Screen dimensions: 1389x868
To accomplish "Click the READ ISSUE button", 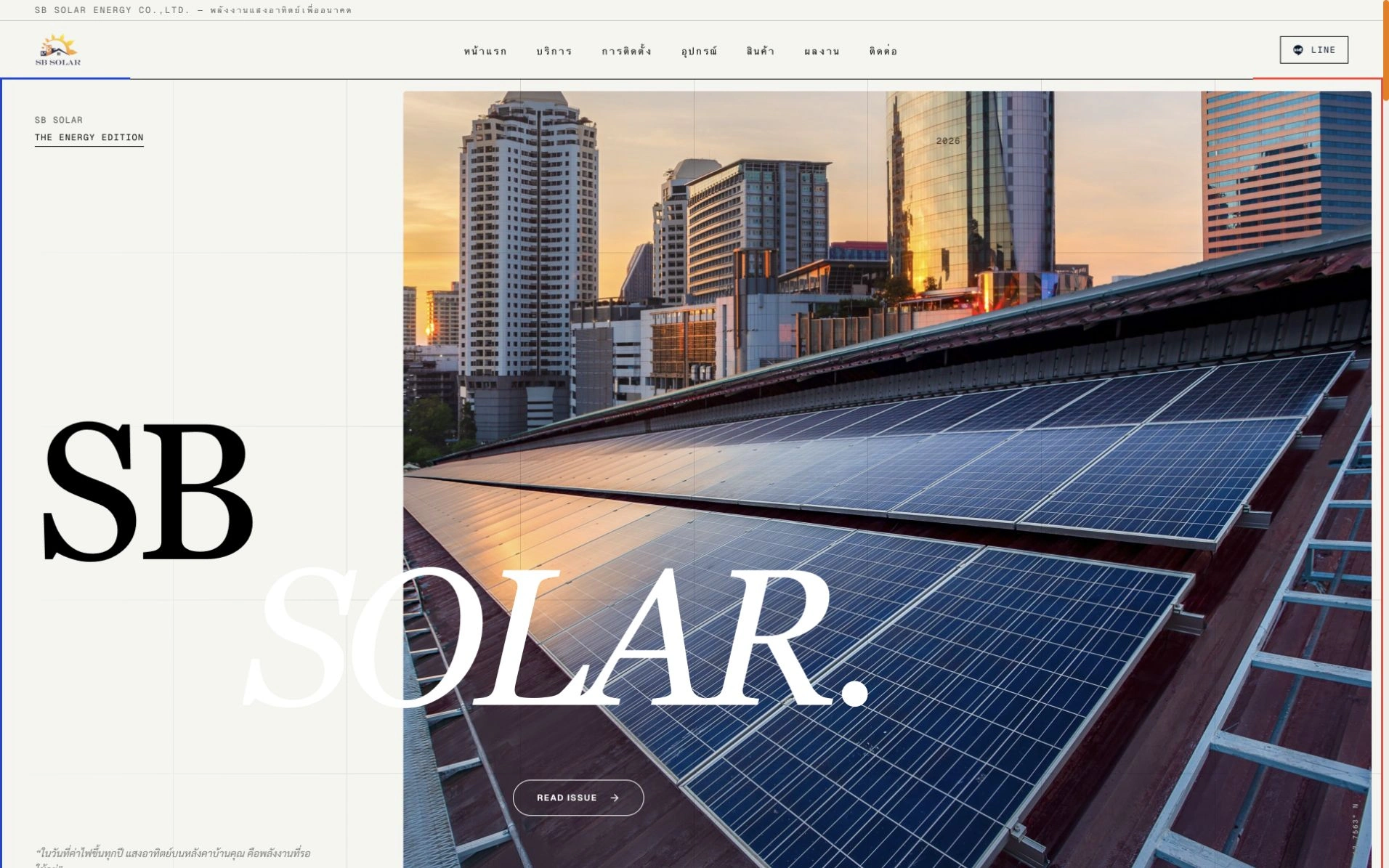I will (x=578, y=798).
